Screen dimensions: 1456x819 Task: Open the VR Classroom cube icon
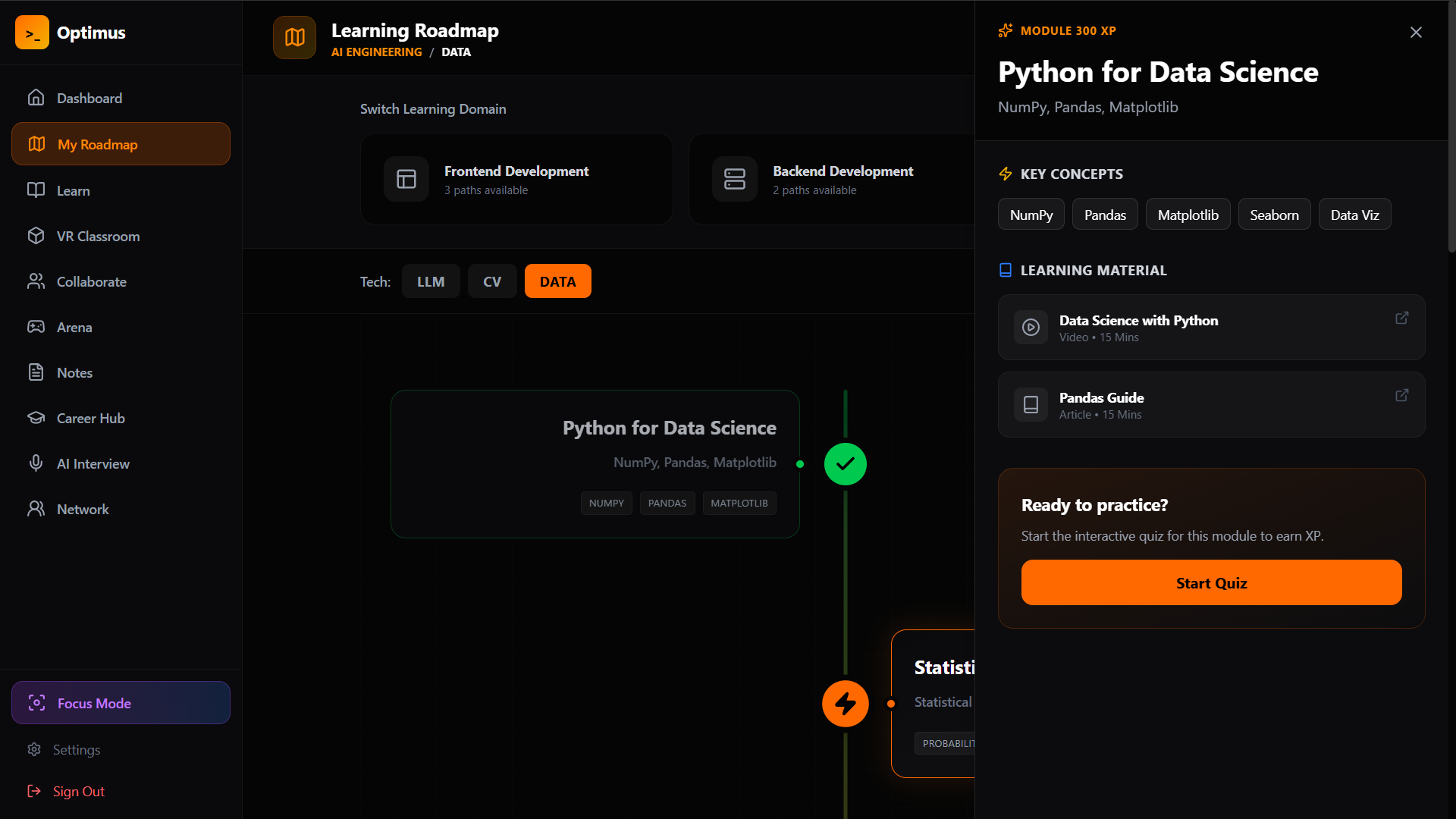pos(36,236)
